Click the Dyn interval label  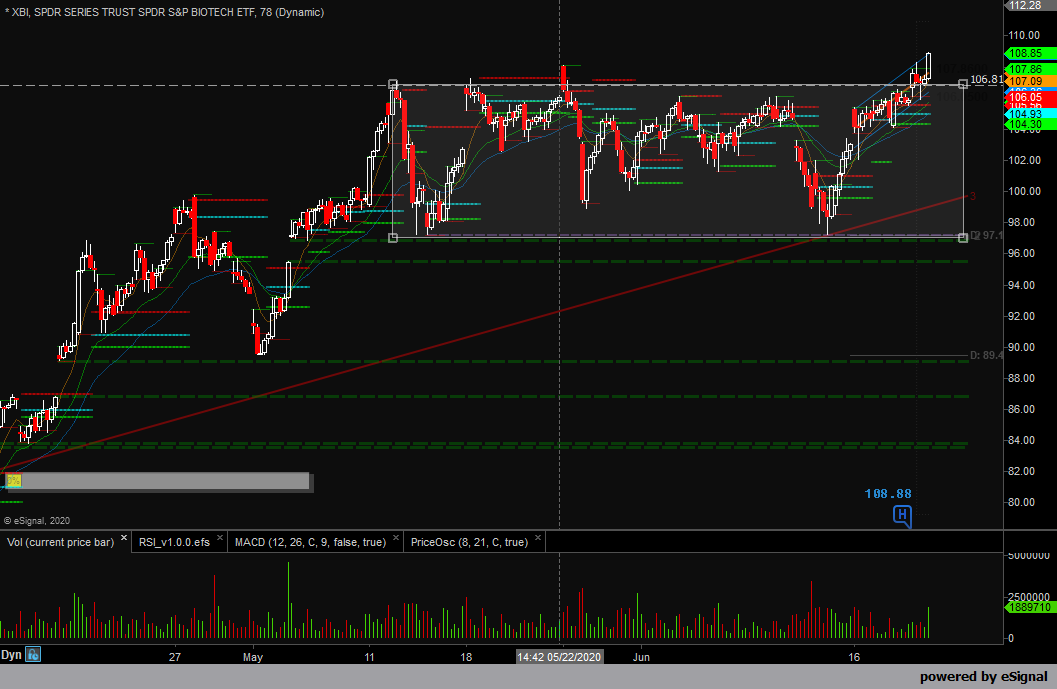click(x=11, y=655)
